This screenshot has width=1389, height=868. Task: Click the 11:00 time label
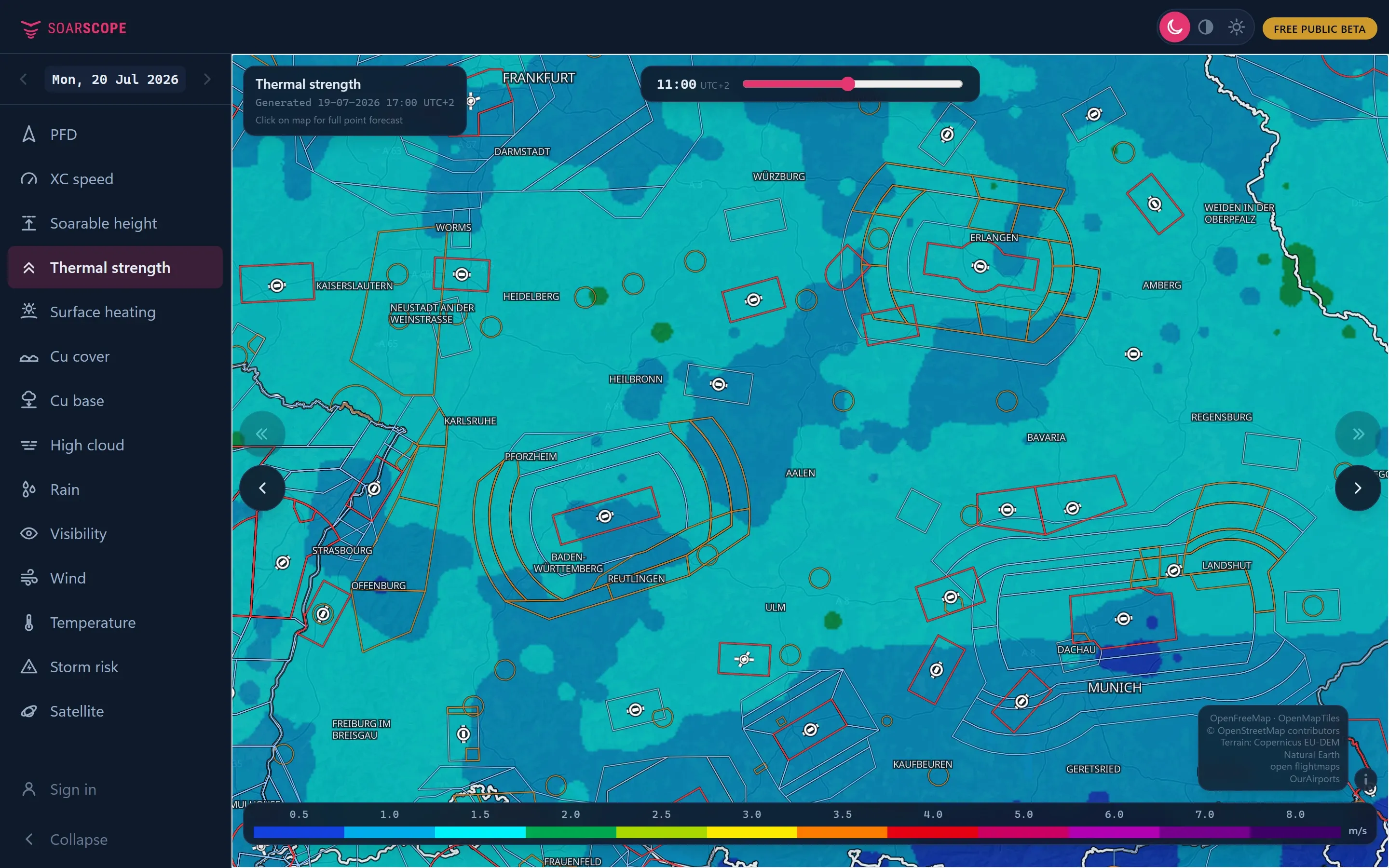pyautogui.click(x=676, y=84)
